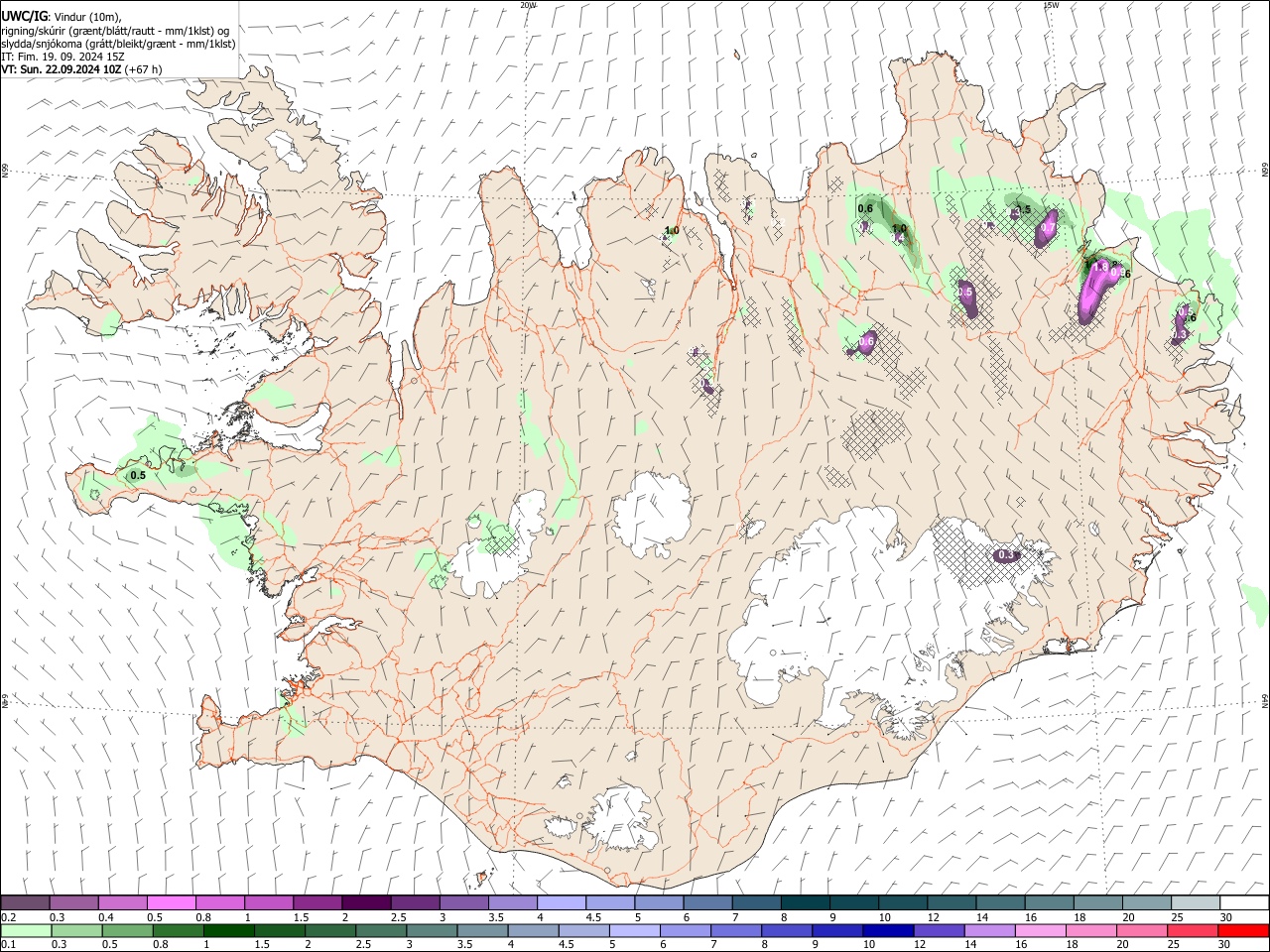Viewport: 1270px width, 952px height.
Task: Select the 0.3 purple swatch in snow legend
Action: (74, 903)
